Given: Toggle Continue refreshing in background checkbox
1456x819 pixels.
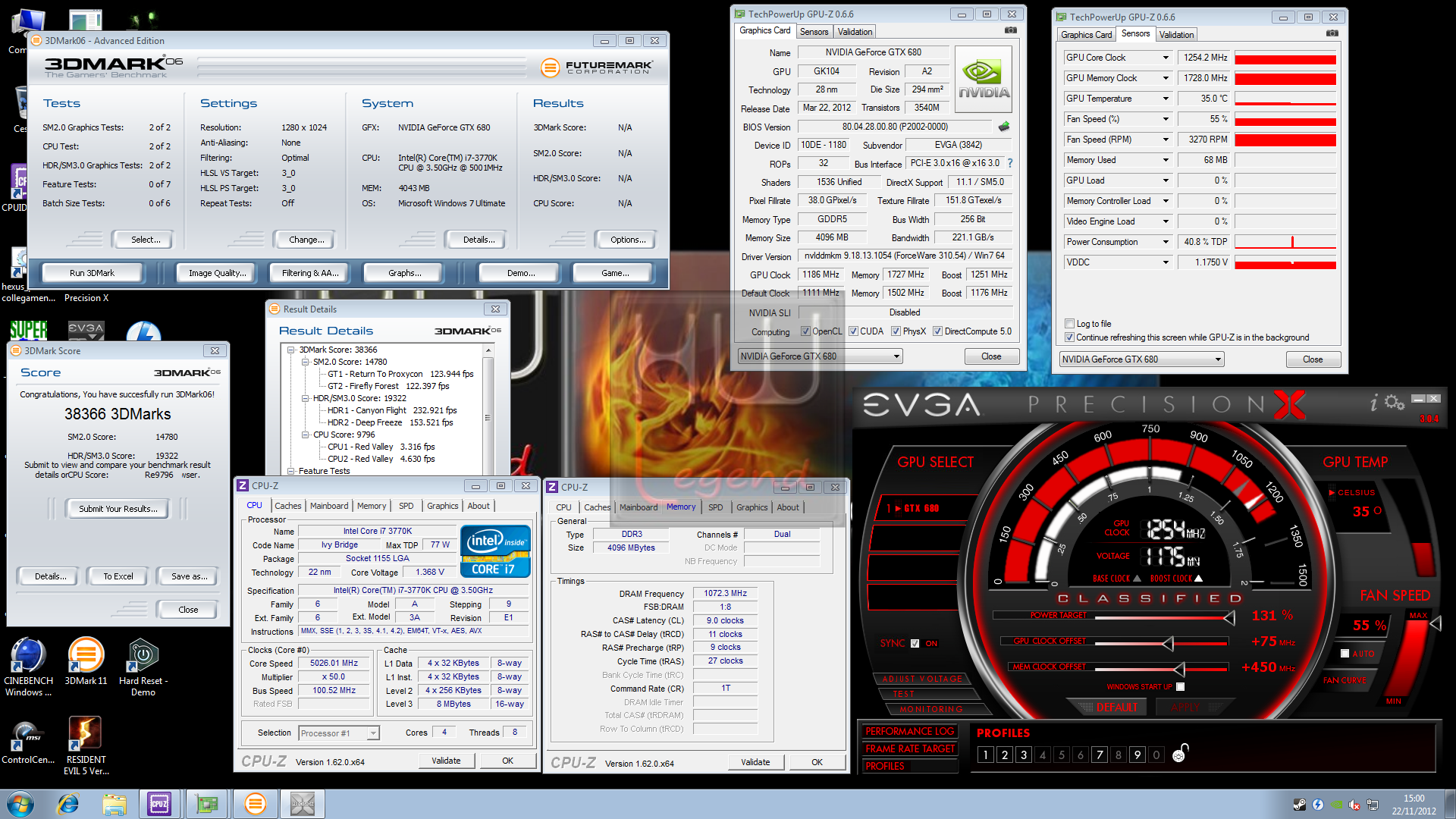Looking at the screenshot, I should tap(1069, 337).
